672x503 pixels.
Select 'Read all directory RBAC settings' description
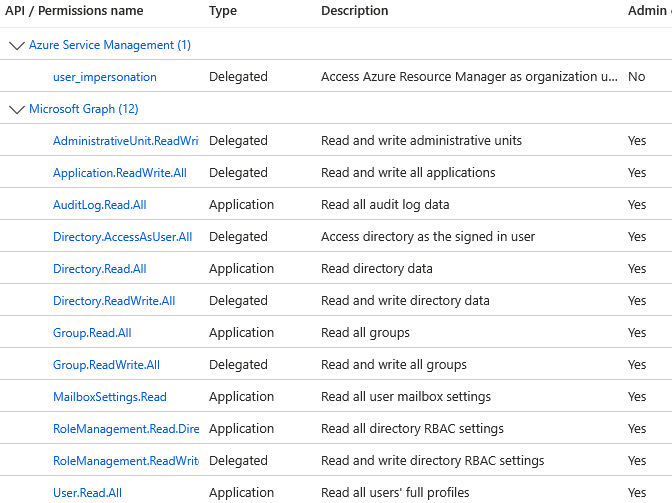click(412, 429)
